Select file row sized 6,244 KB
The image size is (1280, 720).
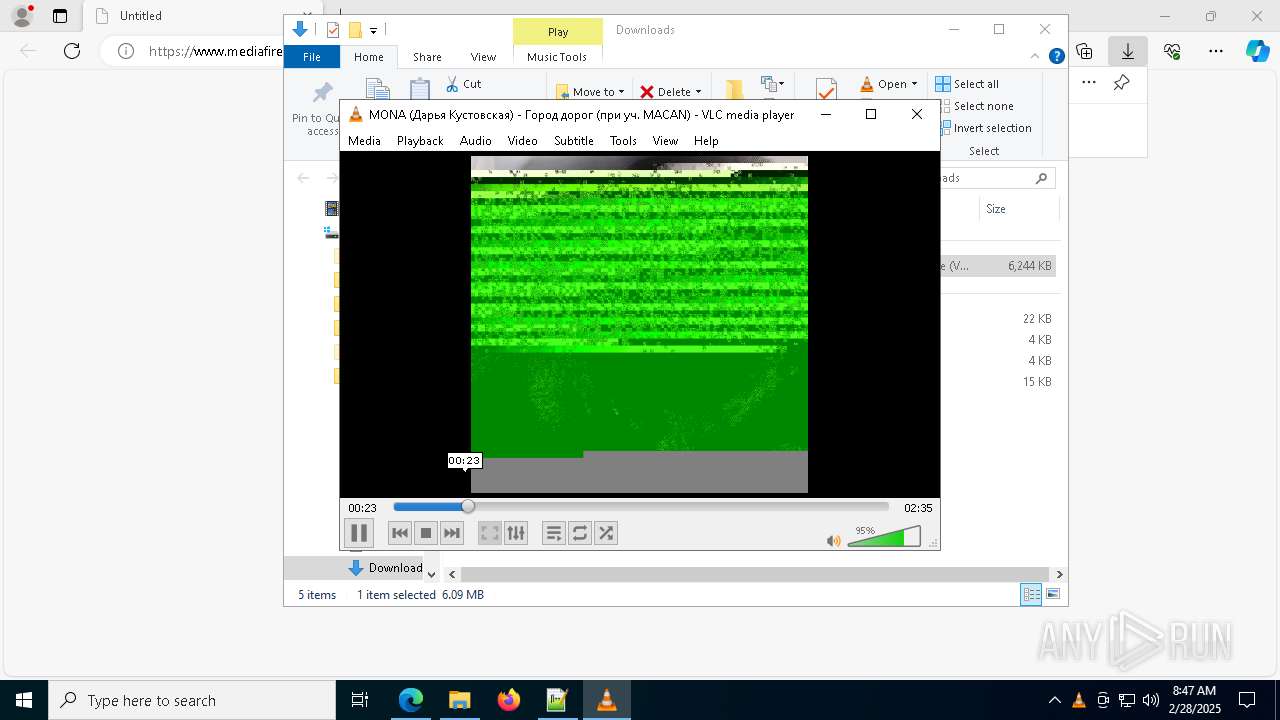(998, 266)
